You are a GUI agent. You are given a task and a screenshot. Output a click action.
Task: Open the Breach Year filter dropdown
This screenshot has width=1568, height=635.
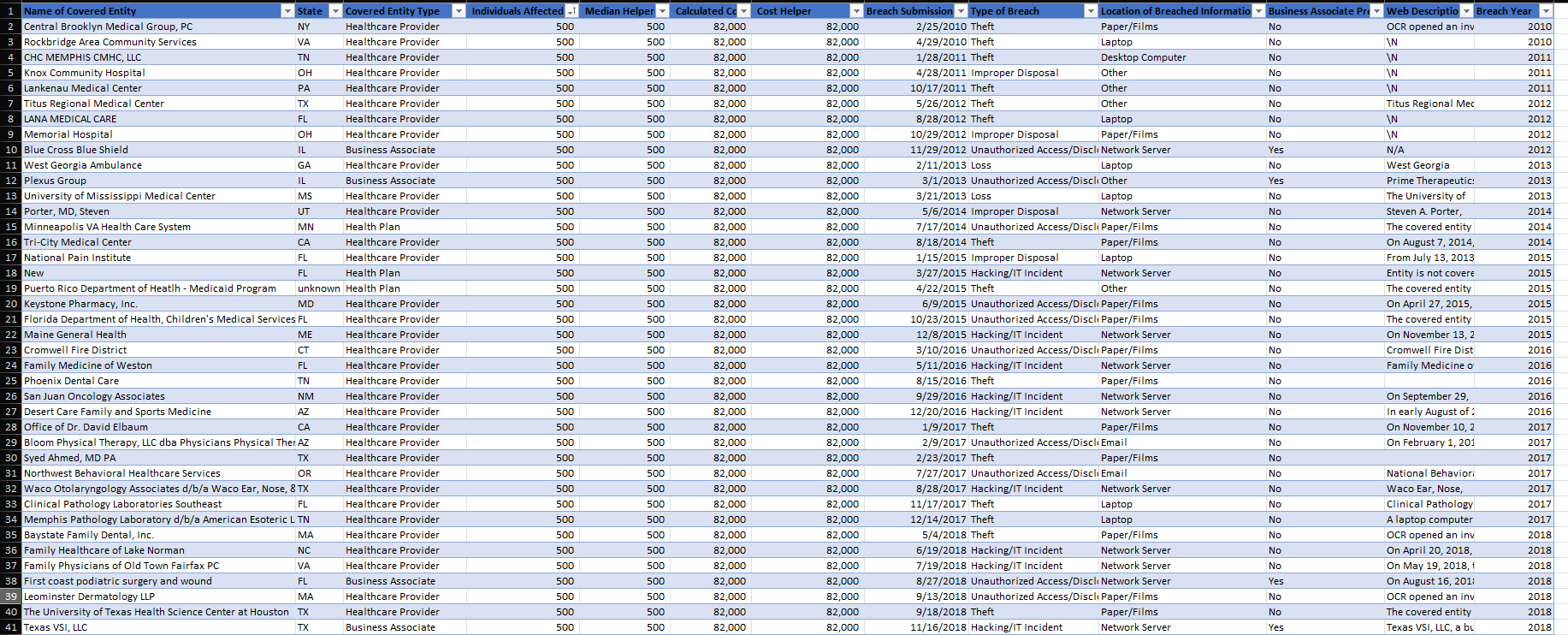(x=1546, y=11)
